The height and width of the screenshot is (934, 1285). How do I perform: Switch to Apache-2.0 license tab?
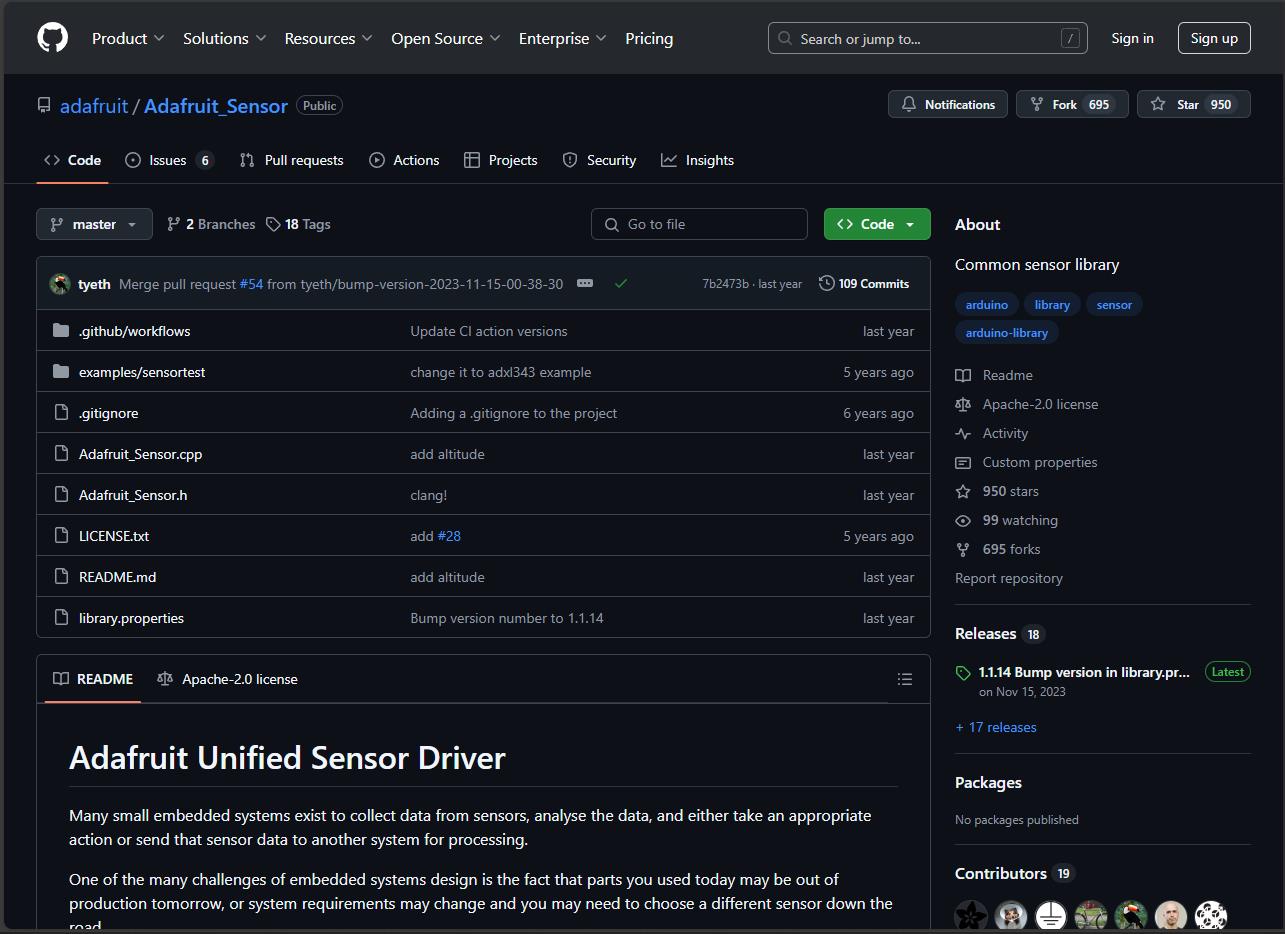[227, 679]
